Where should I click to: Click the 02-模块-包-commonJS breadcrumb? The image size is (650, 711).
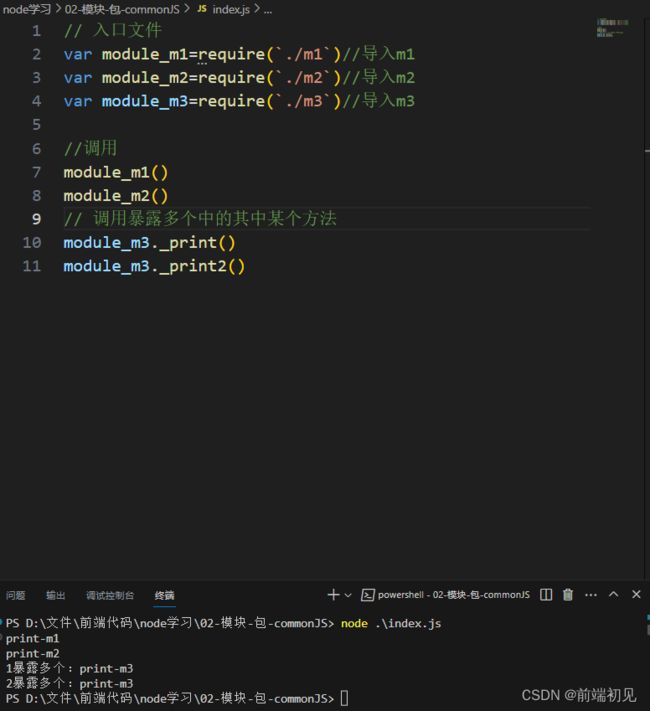coord(122,9)
